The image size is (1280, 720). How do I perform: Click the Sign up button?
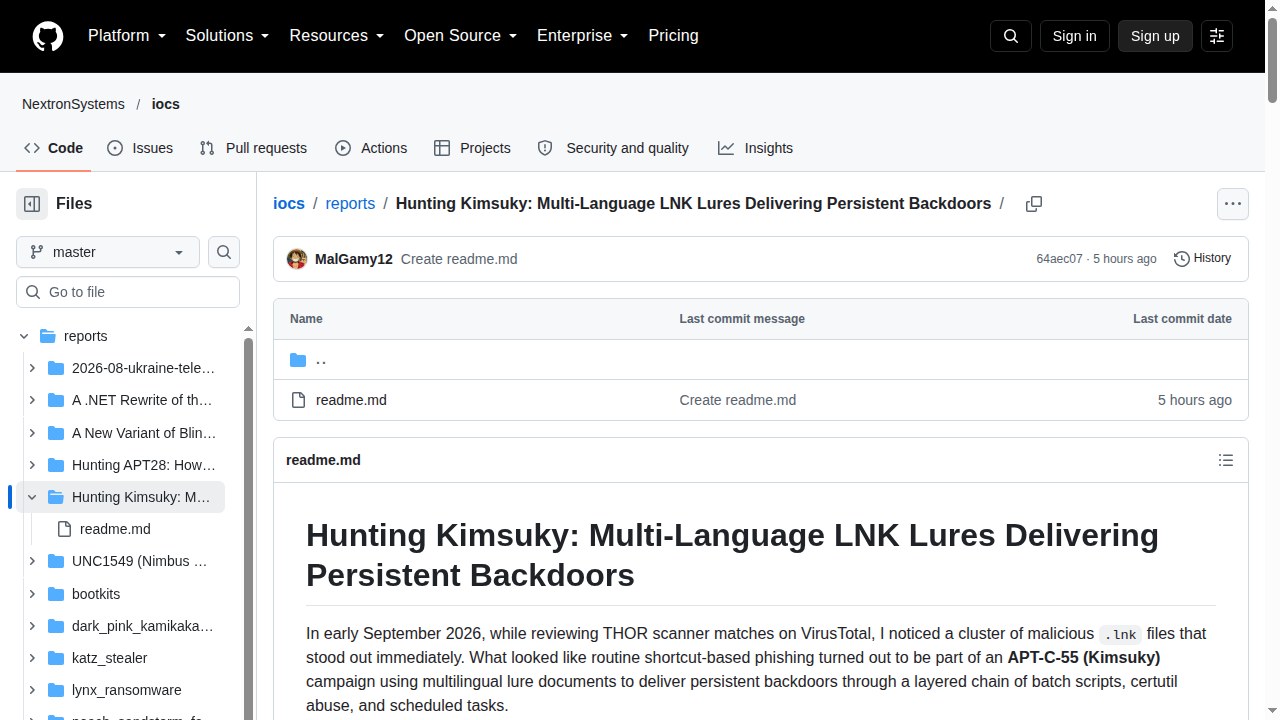[1155, 36]
